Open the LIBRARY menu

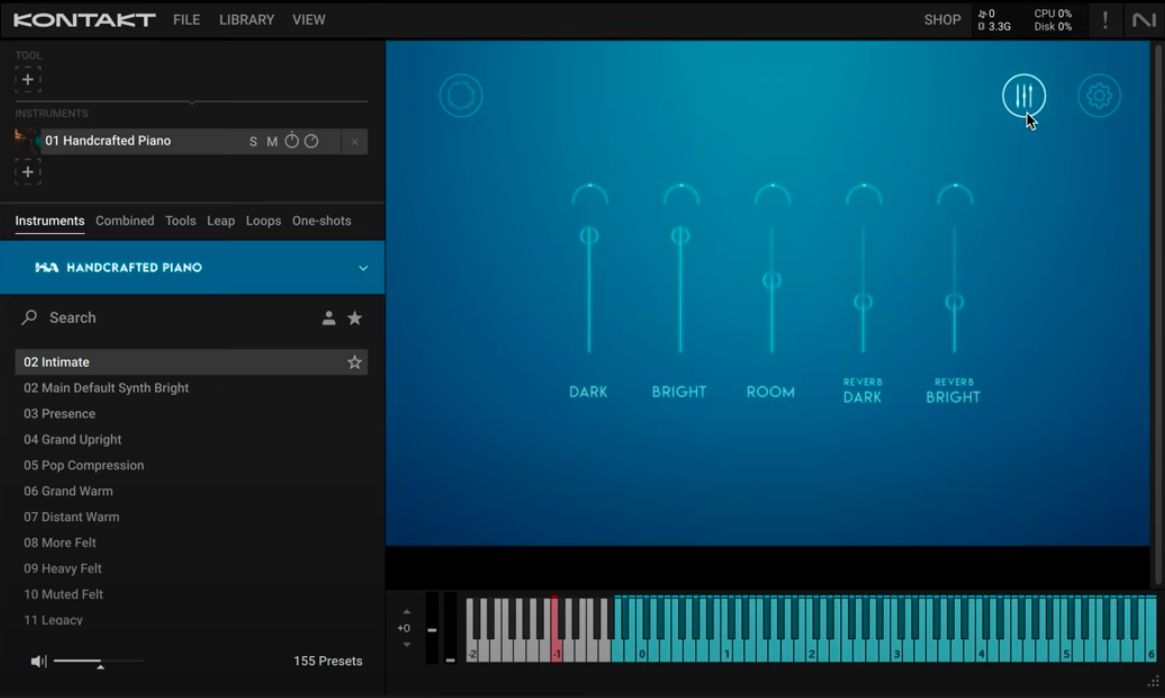tap(247, 20)
